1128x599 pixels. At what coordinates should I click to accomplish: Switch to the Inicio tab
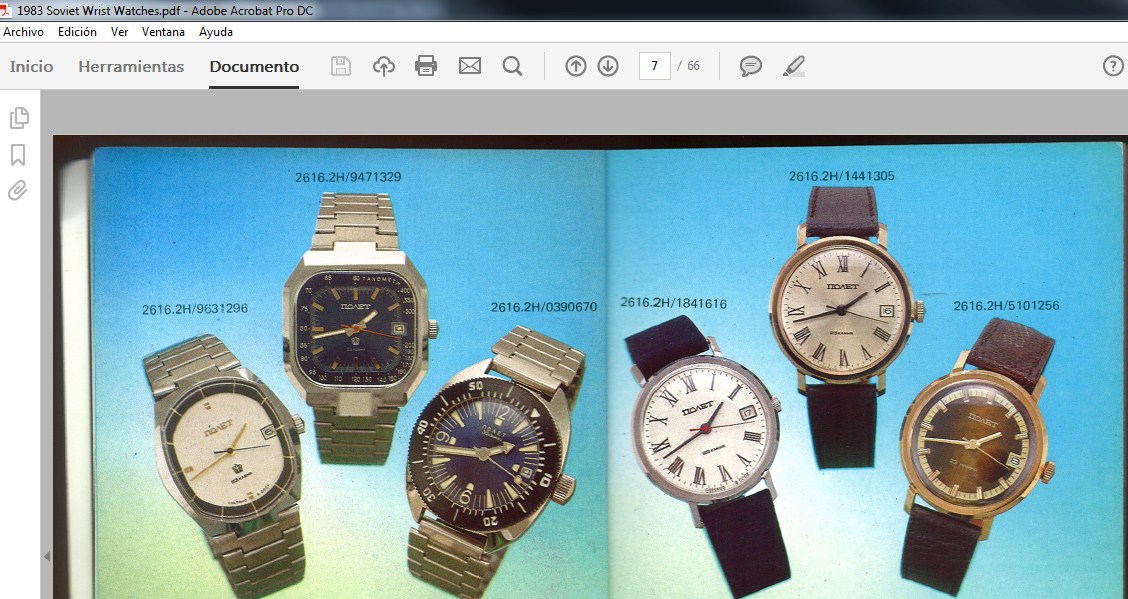click(32, 66)
